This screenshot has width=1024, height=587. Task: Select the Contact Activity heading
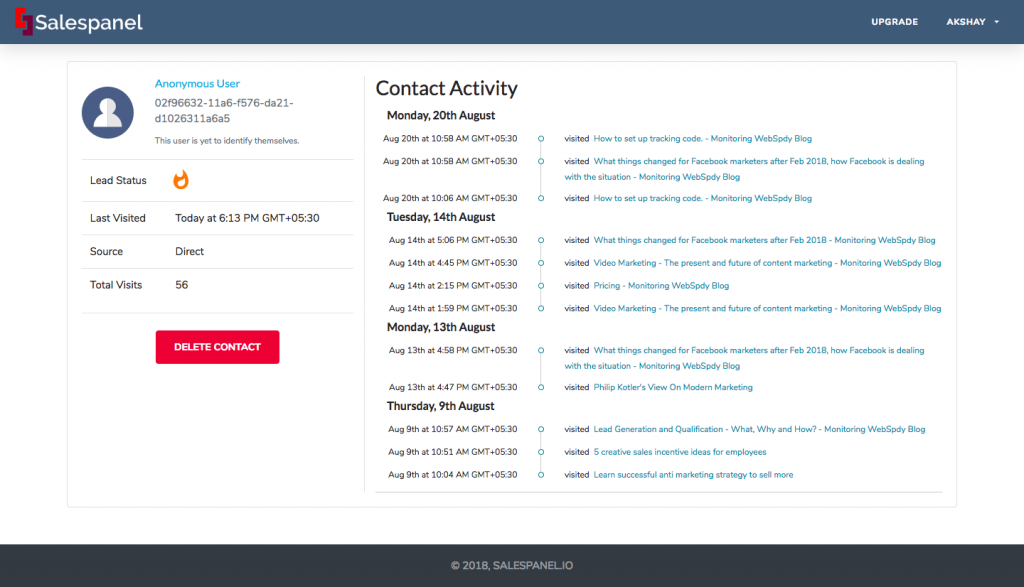coord(446,89)
